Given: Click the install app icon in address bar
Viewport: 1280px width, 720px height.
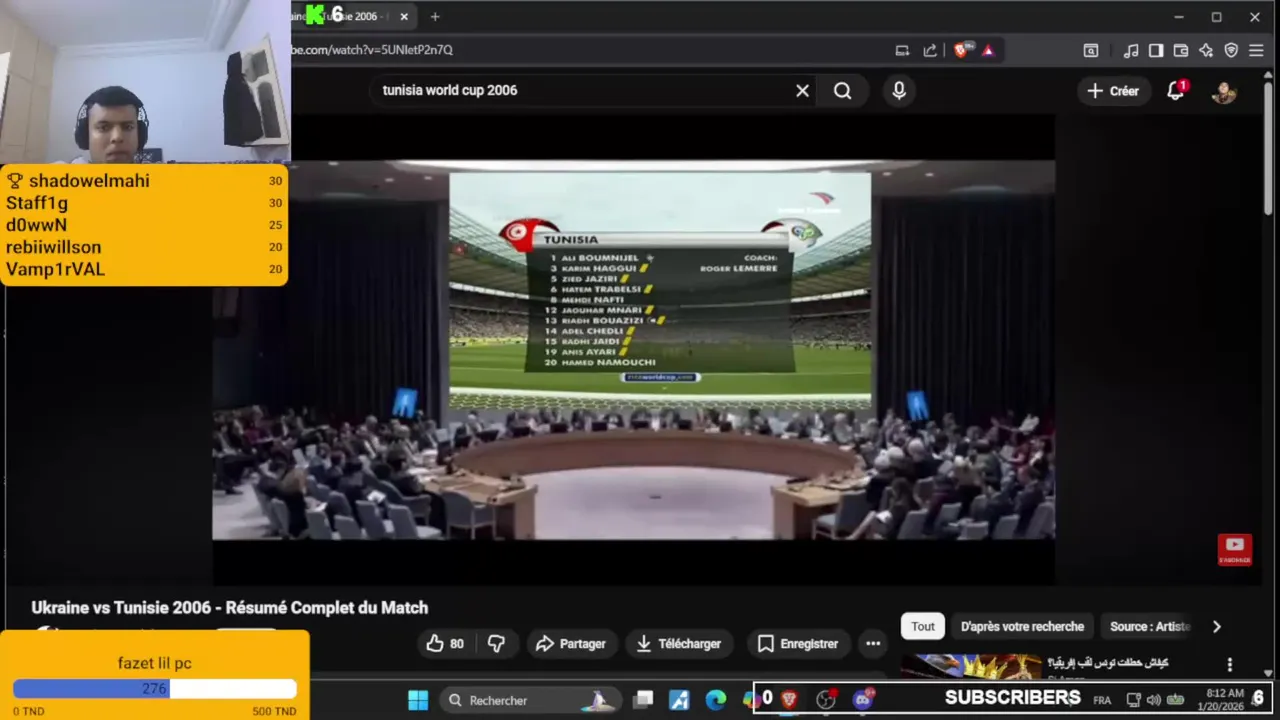Looking at the screenshot, I should click(902, 50).
